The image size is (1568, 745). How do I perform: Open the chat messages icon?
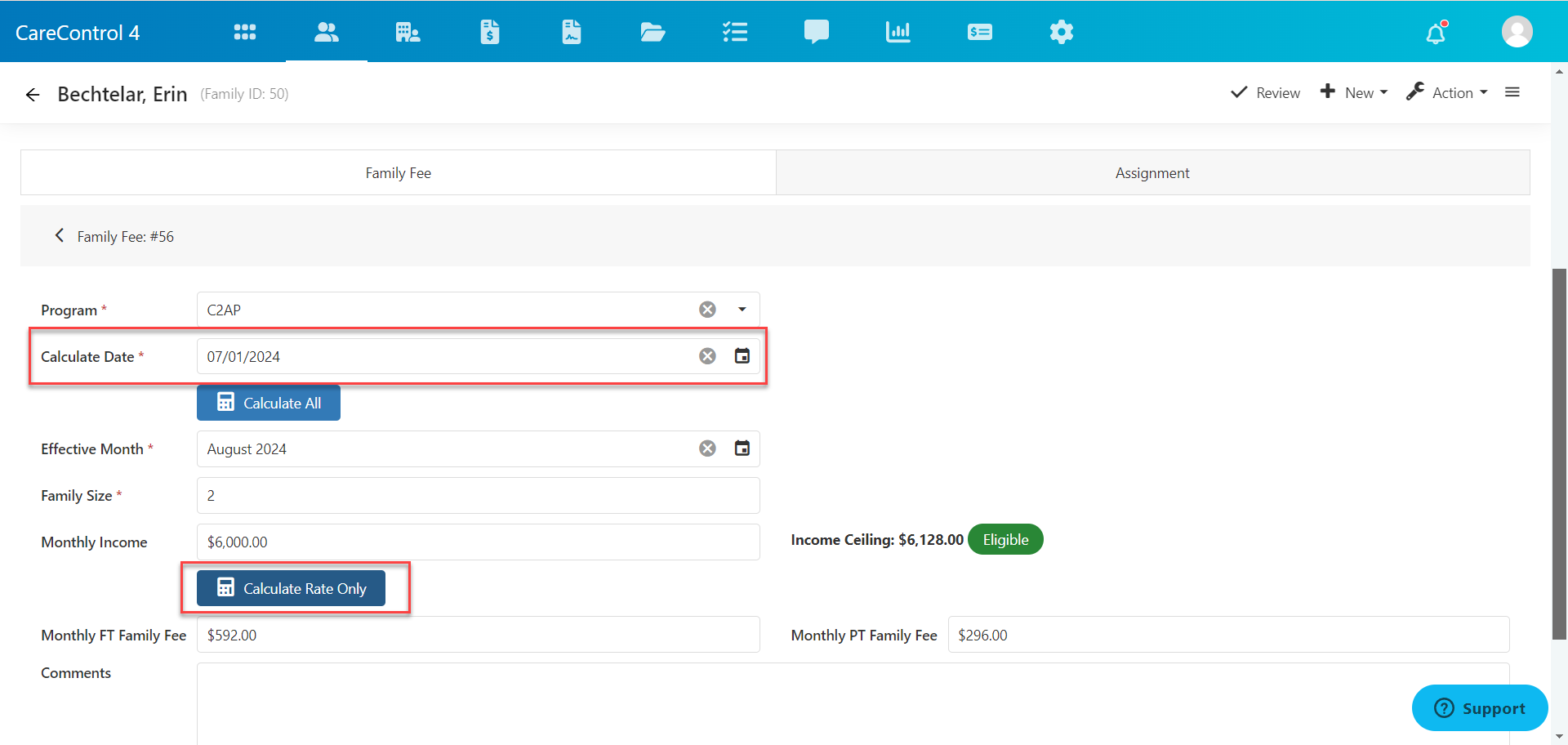tap(816, 32)
